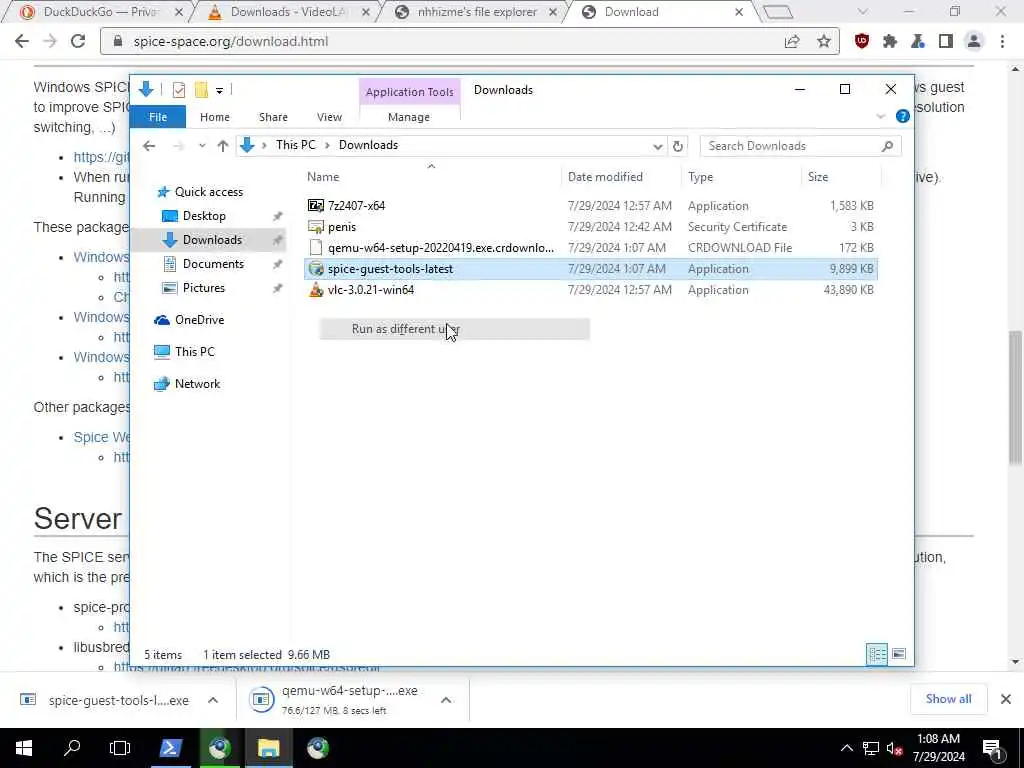Open taskbar Search magnifier

[x=72, y=748]
